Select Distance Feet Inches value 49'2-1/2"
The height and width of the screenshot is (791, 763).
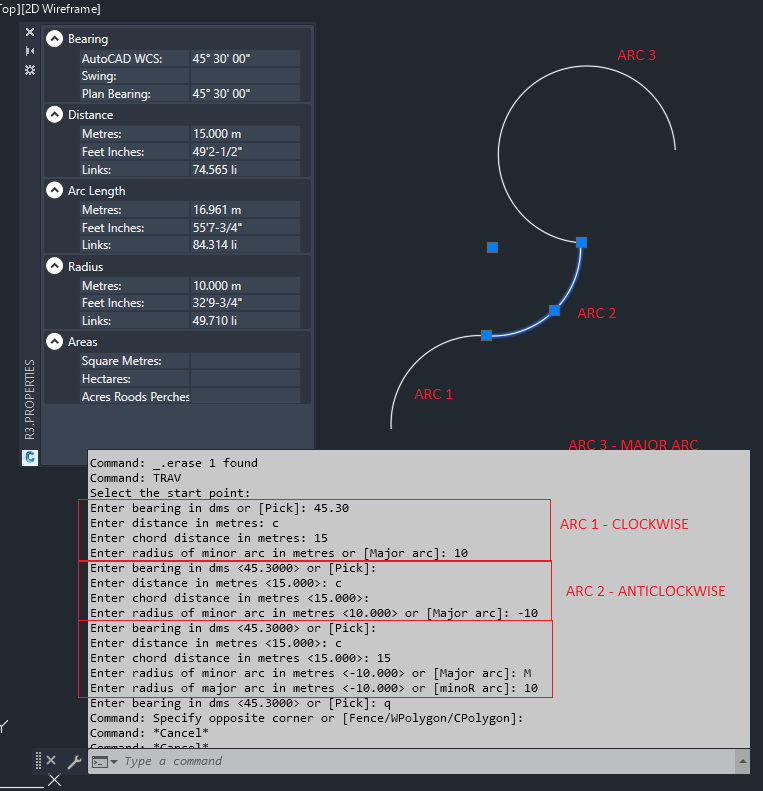click(245, 151)
